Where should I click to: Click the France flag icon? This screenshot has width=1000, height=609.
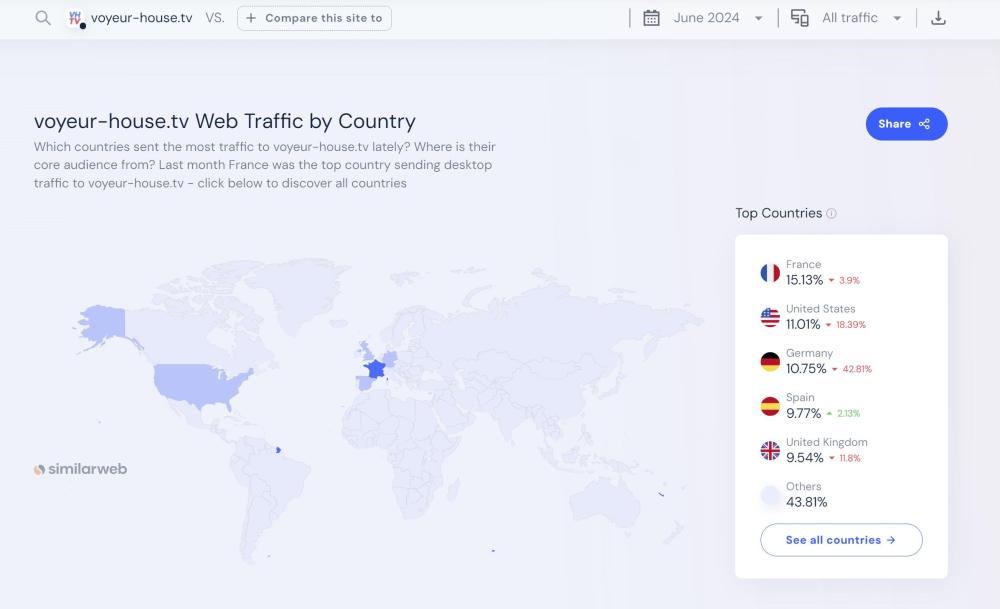tap(770, 273)
